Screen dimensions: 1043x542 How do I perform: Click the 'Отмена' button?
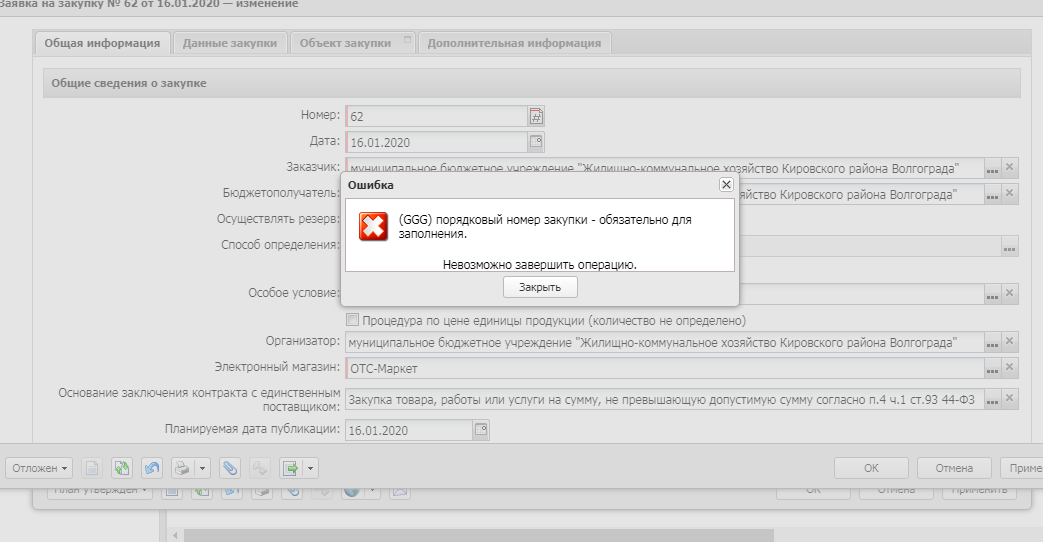click(953, 467)
